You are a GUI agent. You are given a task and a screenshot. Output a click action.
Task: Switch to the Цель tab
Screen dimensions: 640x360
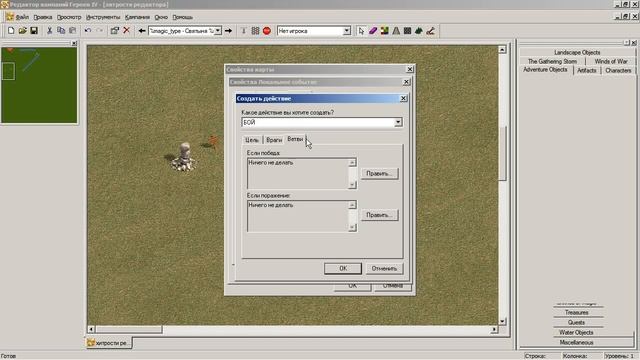pyautogui.click(x=252, y=140)
